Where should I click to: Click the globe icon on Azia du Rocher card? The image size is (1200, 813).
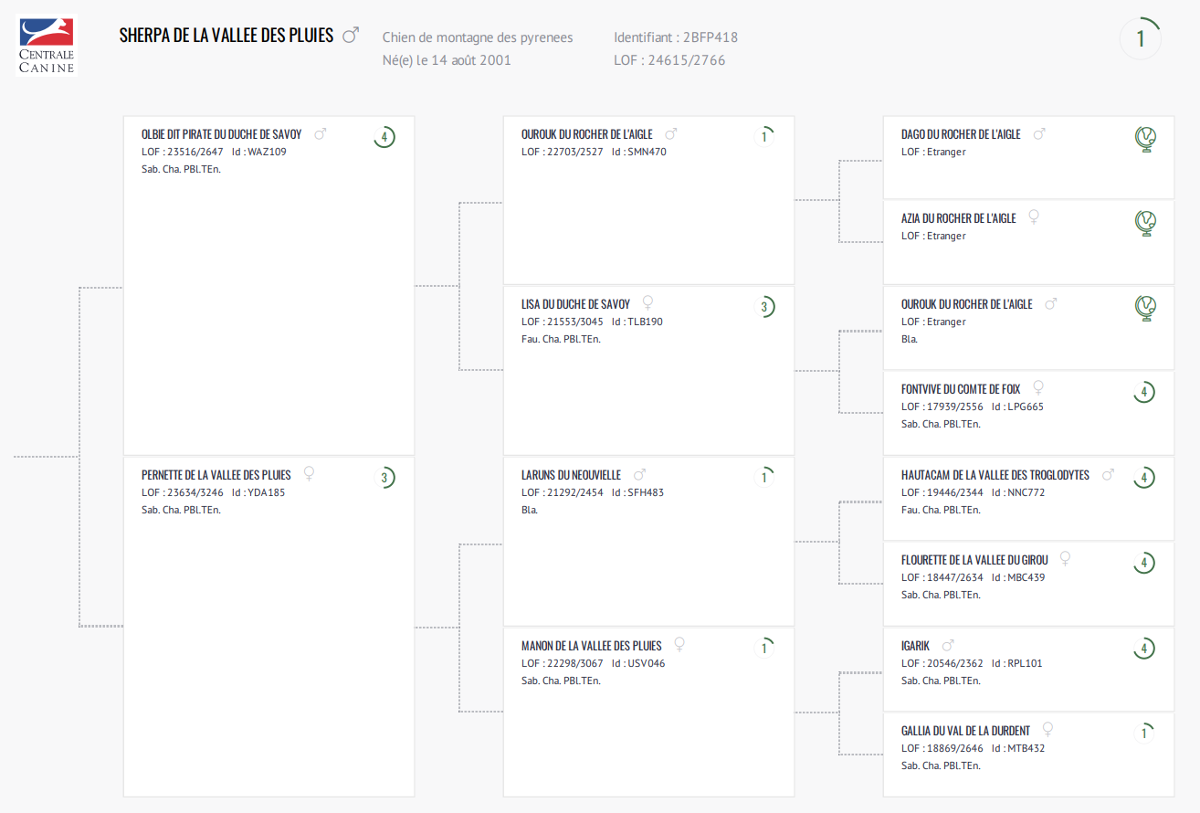click(x=1145, y=222)
